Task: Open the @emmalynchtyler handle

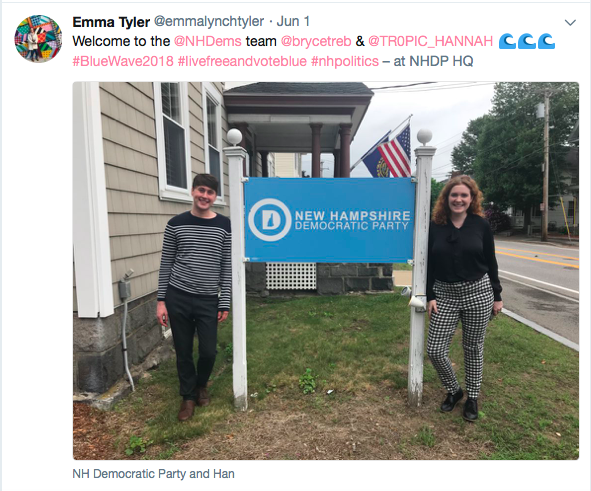Action: 209,22
